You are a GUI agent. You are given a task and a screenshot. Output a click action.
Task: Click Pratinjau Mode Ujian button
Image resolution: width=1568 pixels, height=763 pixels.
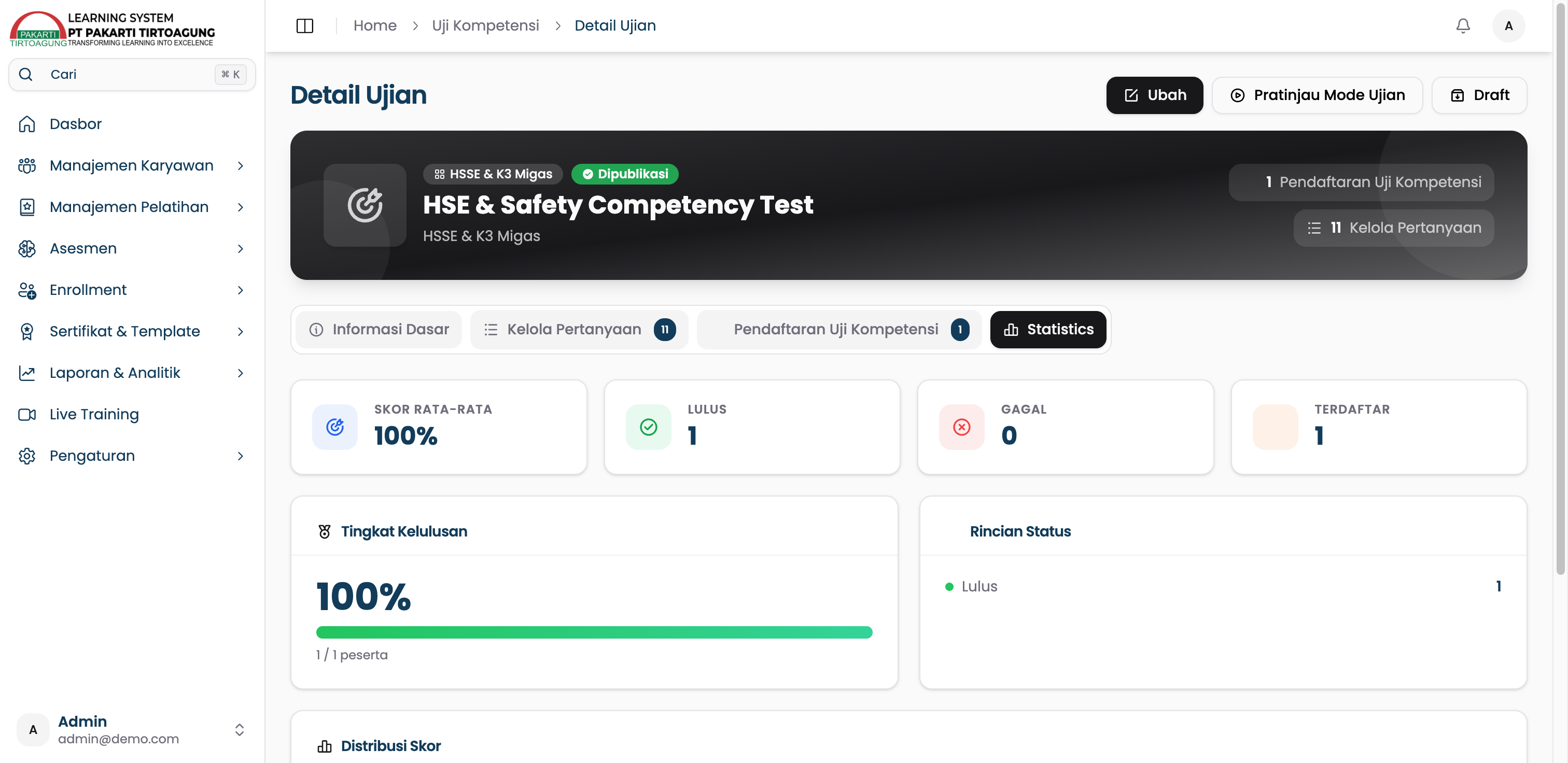(x=1317, y=95)
